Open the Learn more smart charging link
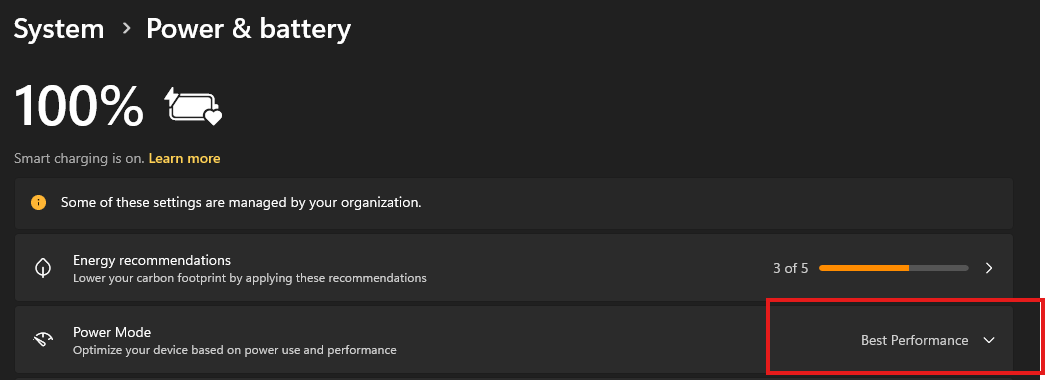Image resolution: width=1045 pixels, height=380 pixels. tap(185, 159)
